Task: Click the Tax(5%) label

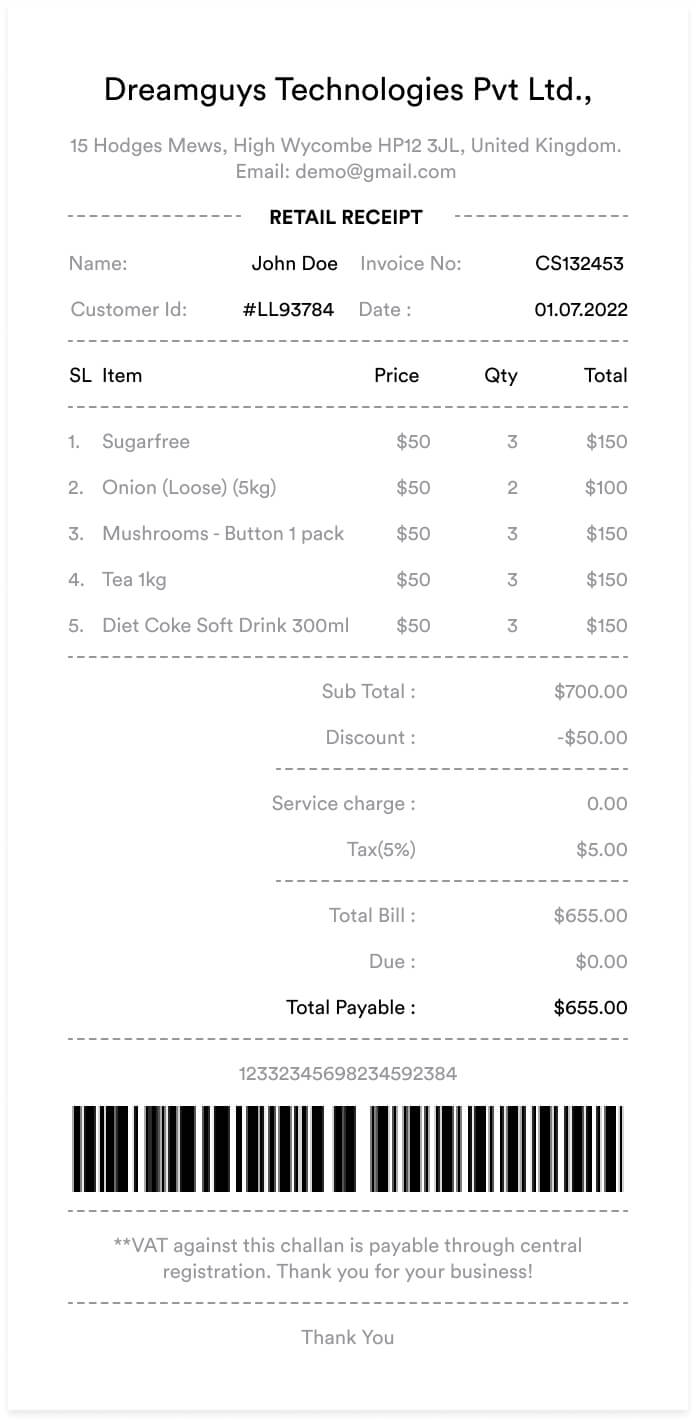Action: click(381, 850)
